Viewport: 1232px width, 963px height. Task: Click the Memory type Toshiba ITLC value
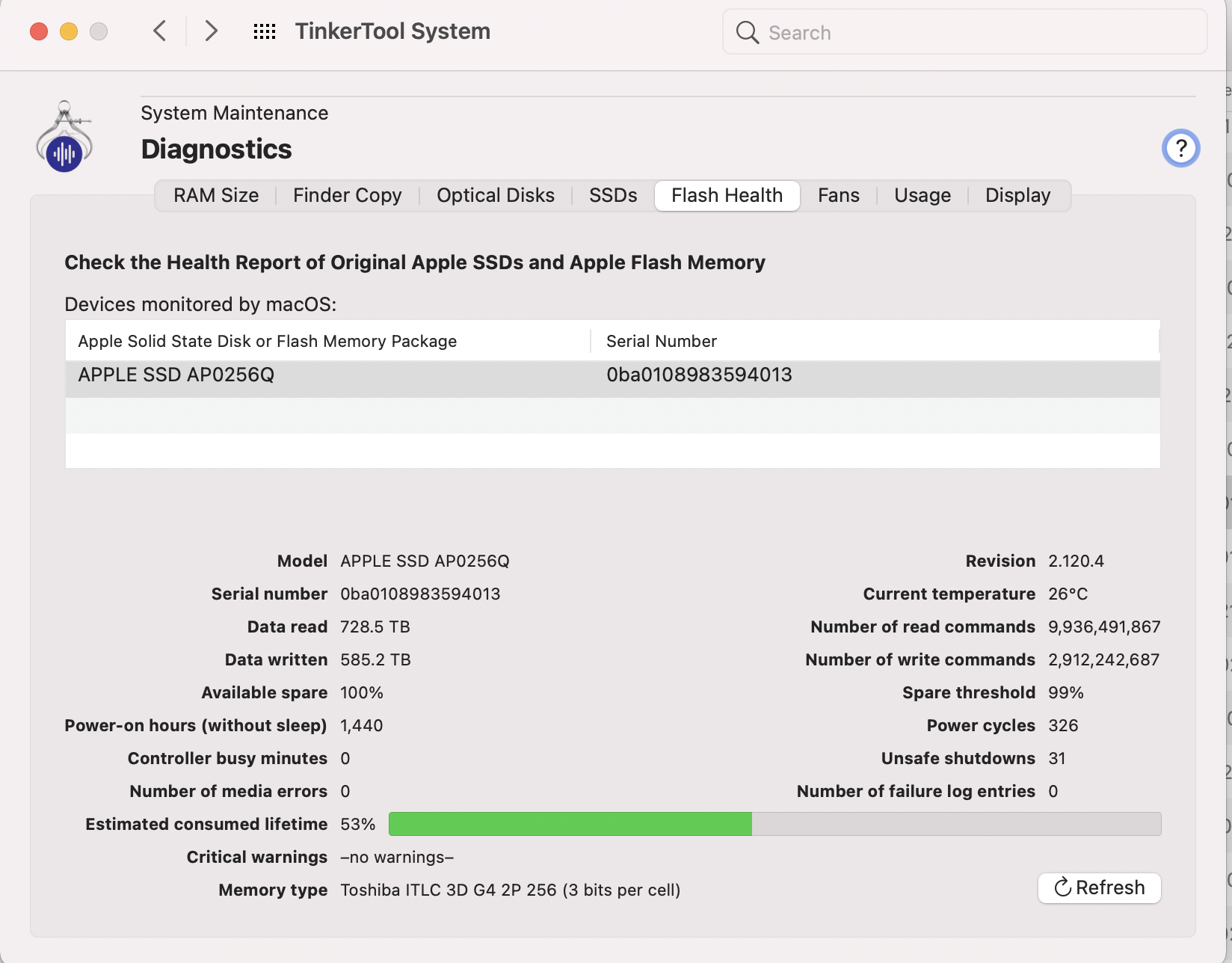pyautogui.click(x=511, y=890)
